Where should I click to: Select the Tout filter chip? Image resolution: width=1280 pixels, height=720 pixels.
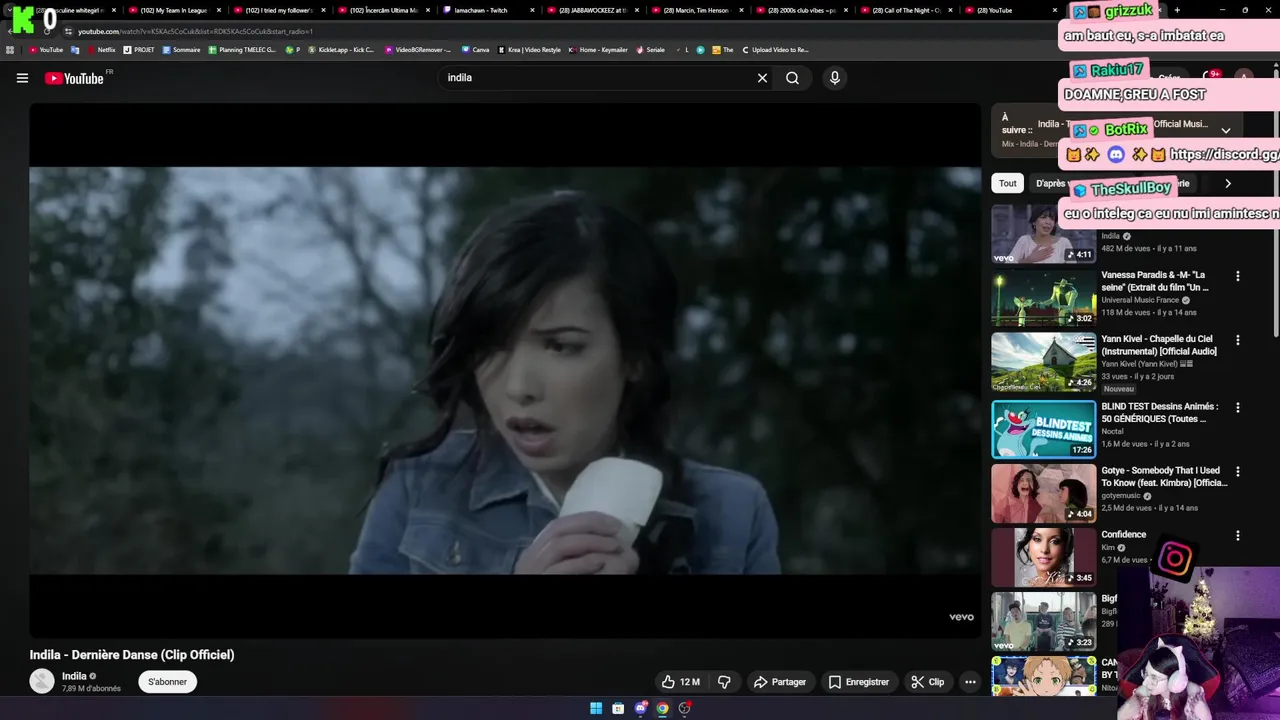pos(1007,183)
